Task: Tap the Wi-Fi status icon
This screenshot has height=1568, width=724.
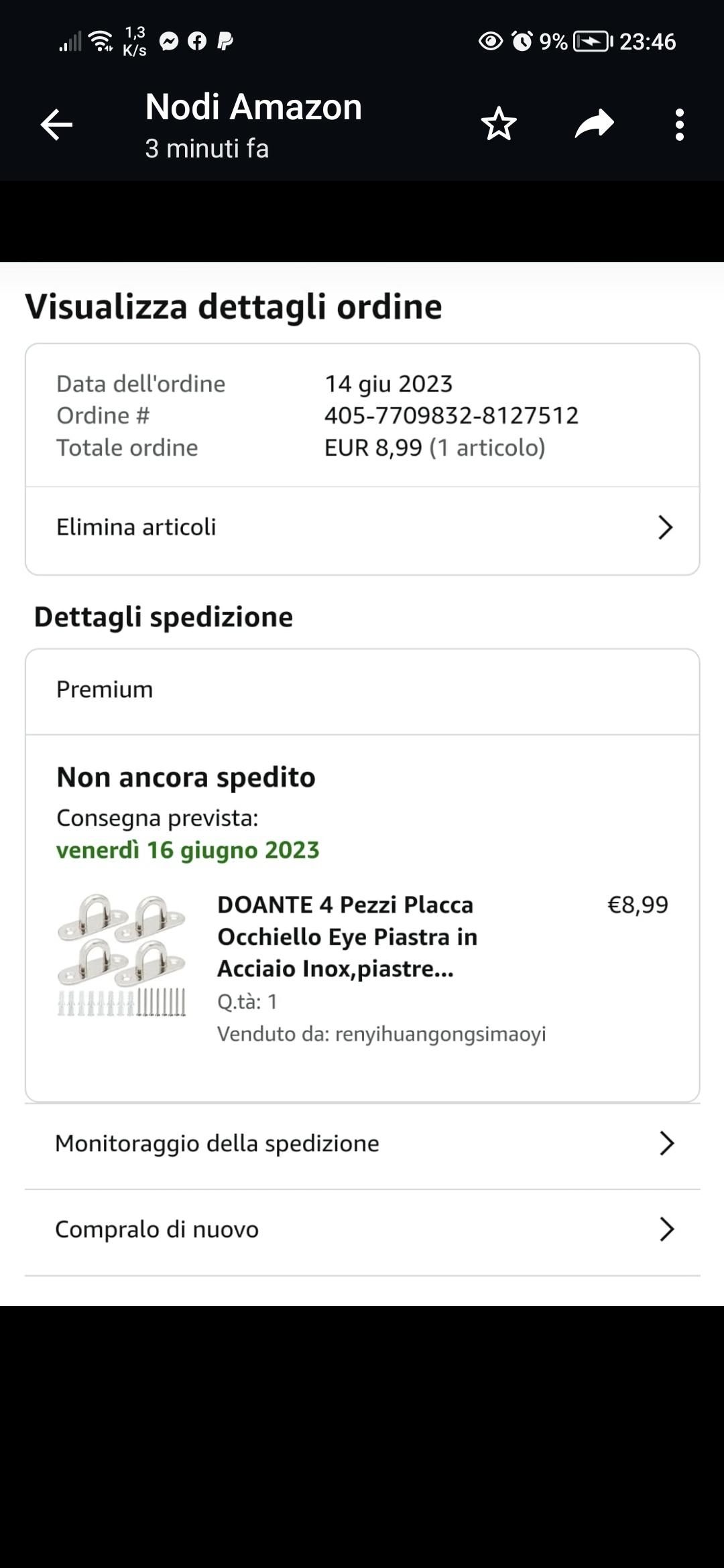Action: pos(101,42)
